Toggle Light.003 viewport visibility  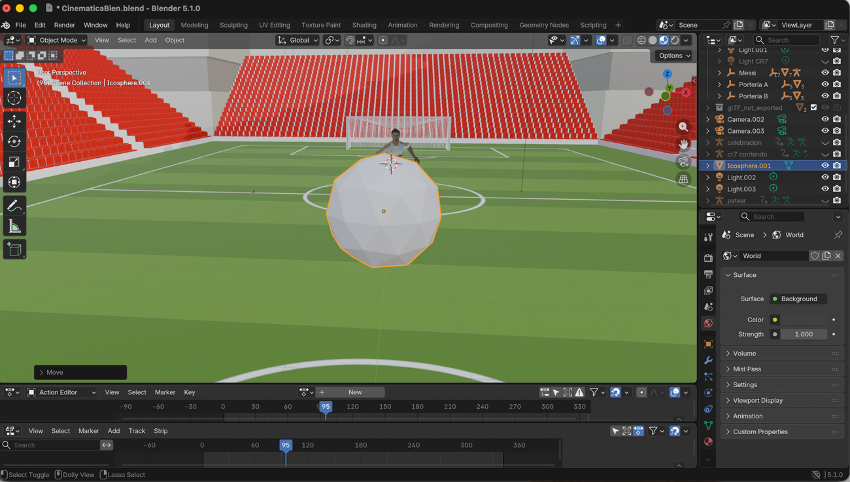825,189
